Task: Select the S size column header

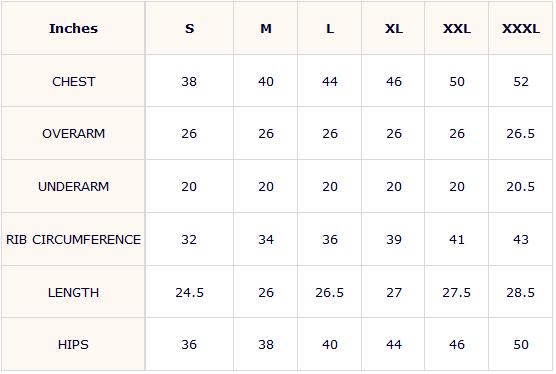Action: click(189, 28)
